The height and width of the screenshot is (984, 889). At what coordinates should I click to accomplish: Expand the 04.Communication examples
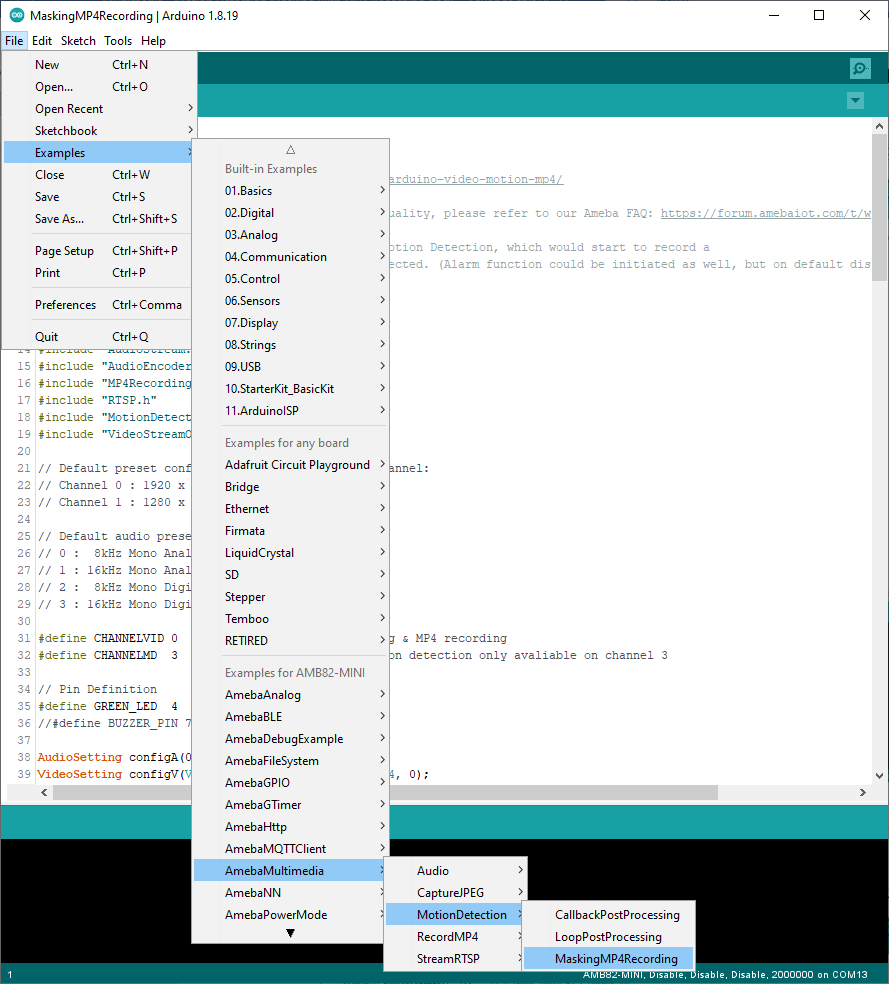(x=290, y=257)
